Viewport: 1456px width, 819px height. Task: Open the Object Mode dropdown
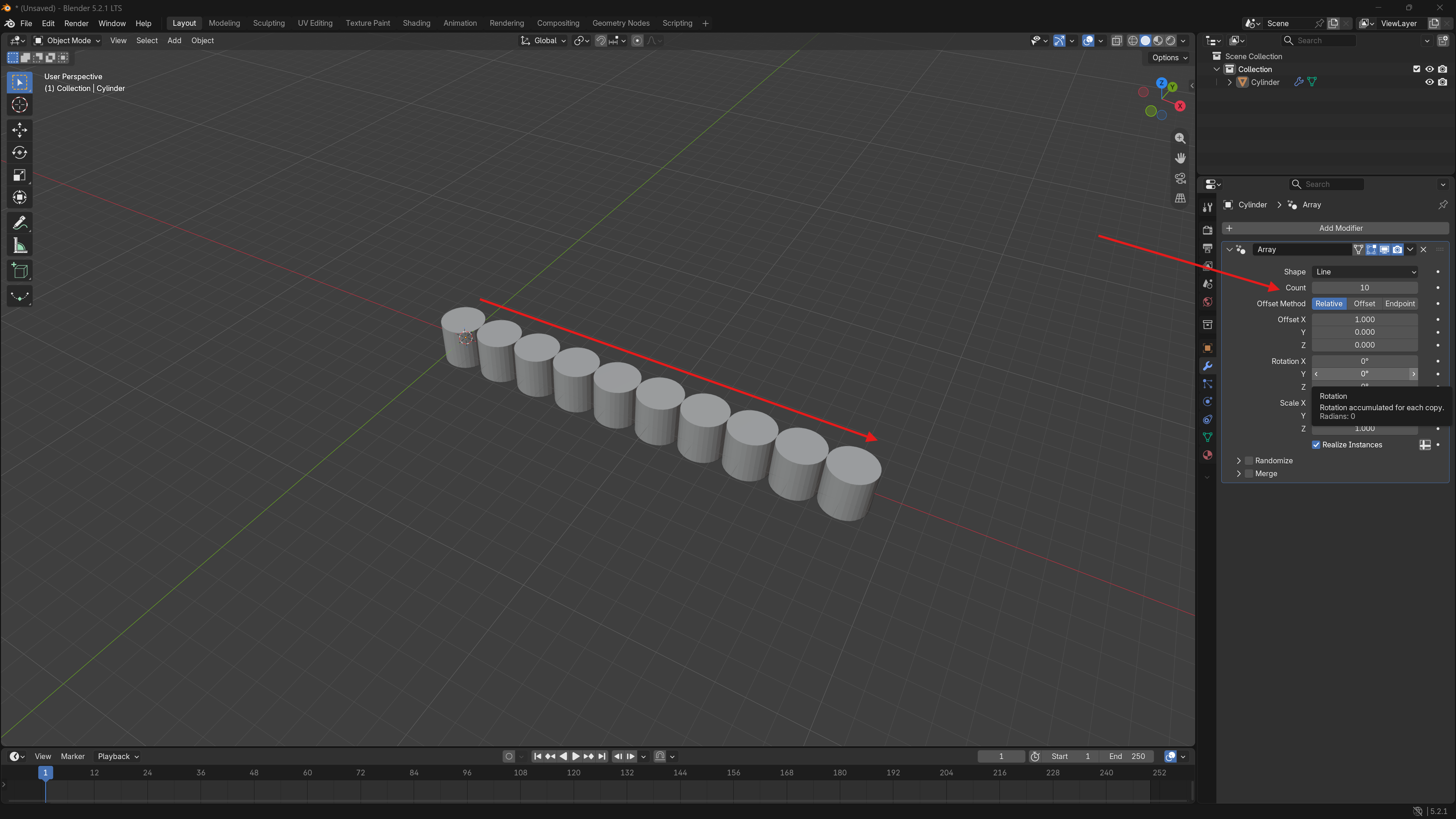67,41
